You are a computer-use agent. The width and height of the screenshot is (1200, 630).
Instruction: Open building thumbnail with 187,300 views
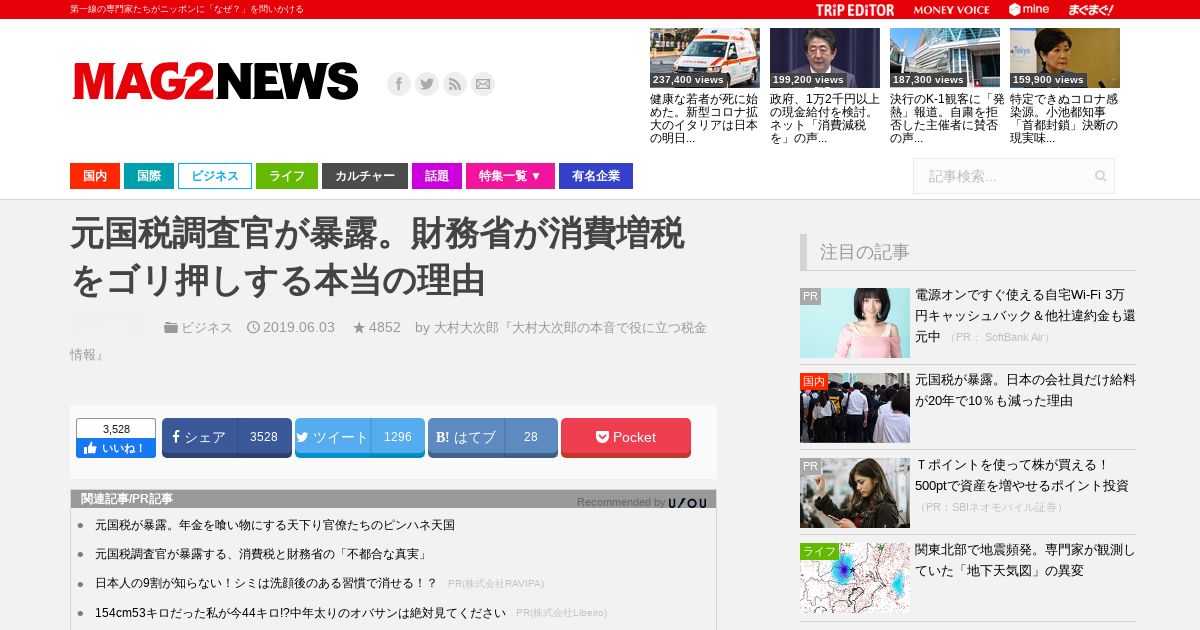[945, 58]
